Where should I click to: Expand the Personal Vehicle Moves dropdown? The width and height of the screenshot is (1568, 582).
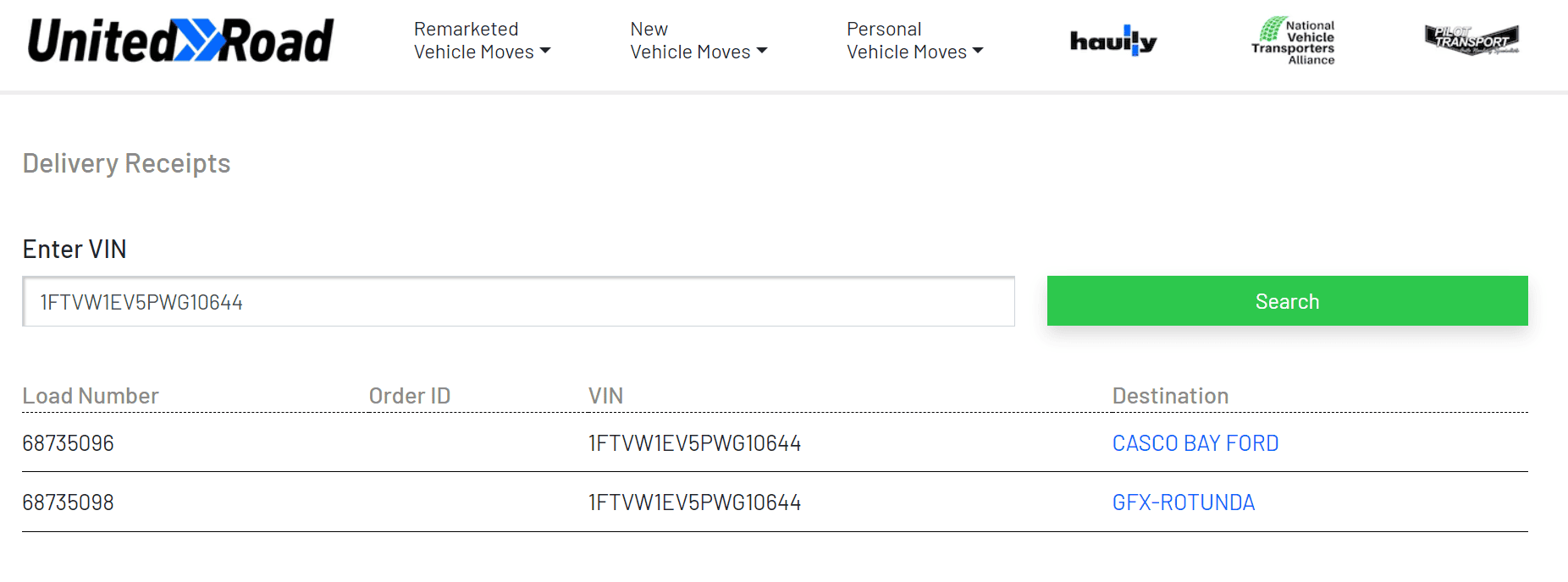(x=914, y=41)
